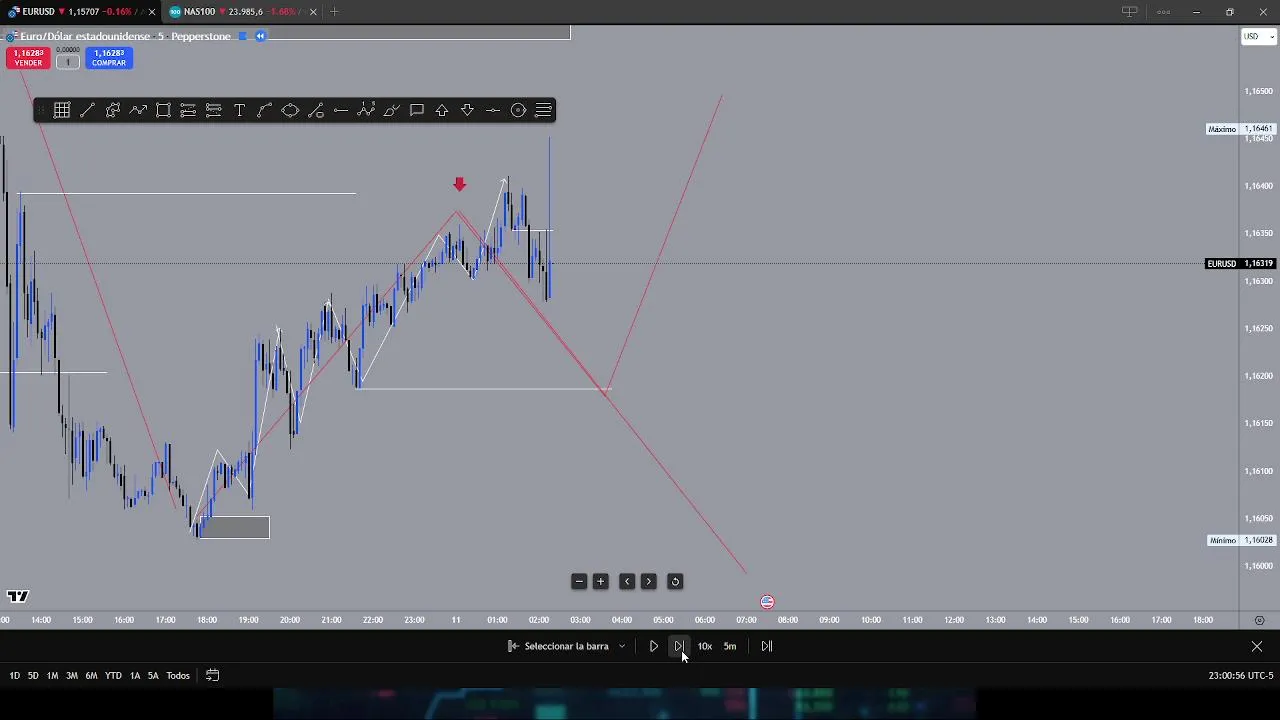Open a new tab with plus
Screen dimensions: 1280x720
[x=334, y=12]
